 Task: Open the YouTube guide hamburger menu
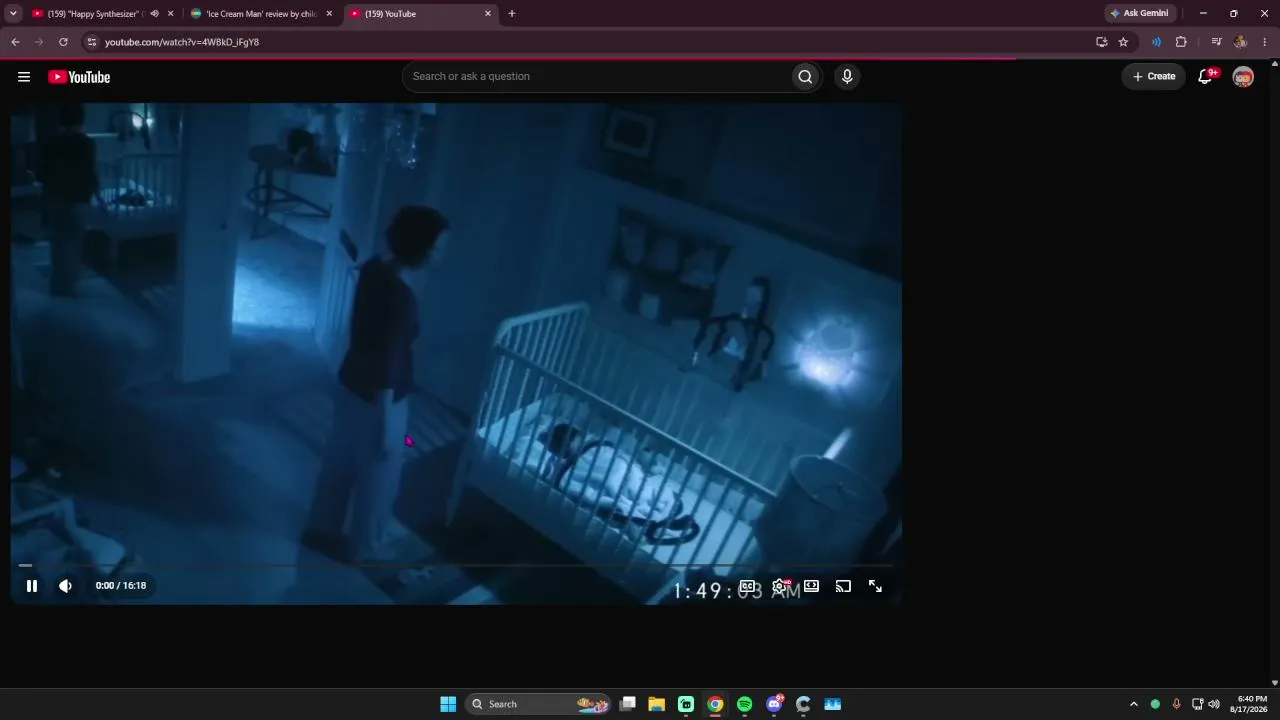click(x=24, y=77)
